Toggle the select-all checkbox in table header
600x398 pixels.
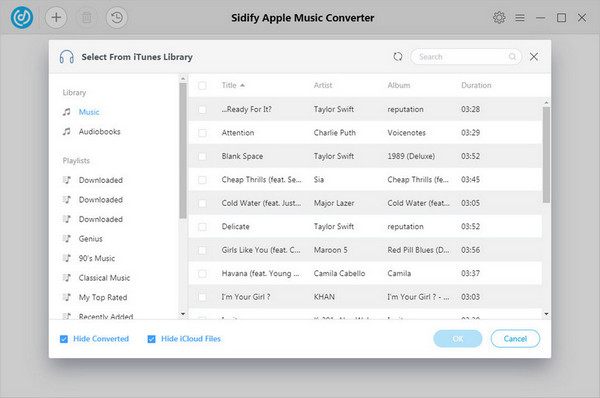pyautogui.click(x=202, y=85)
